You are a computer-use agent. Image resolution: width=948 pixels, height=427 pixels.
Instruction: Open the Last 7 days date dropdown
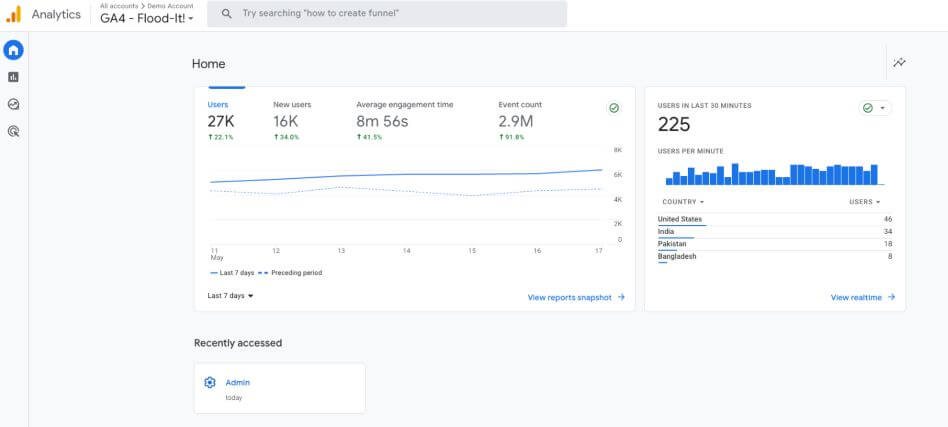click(231, 296)
